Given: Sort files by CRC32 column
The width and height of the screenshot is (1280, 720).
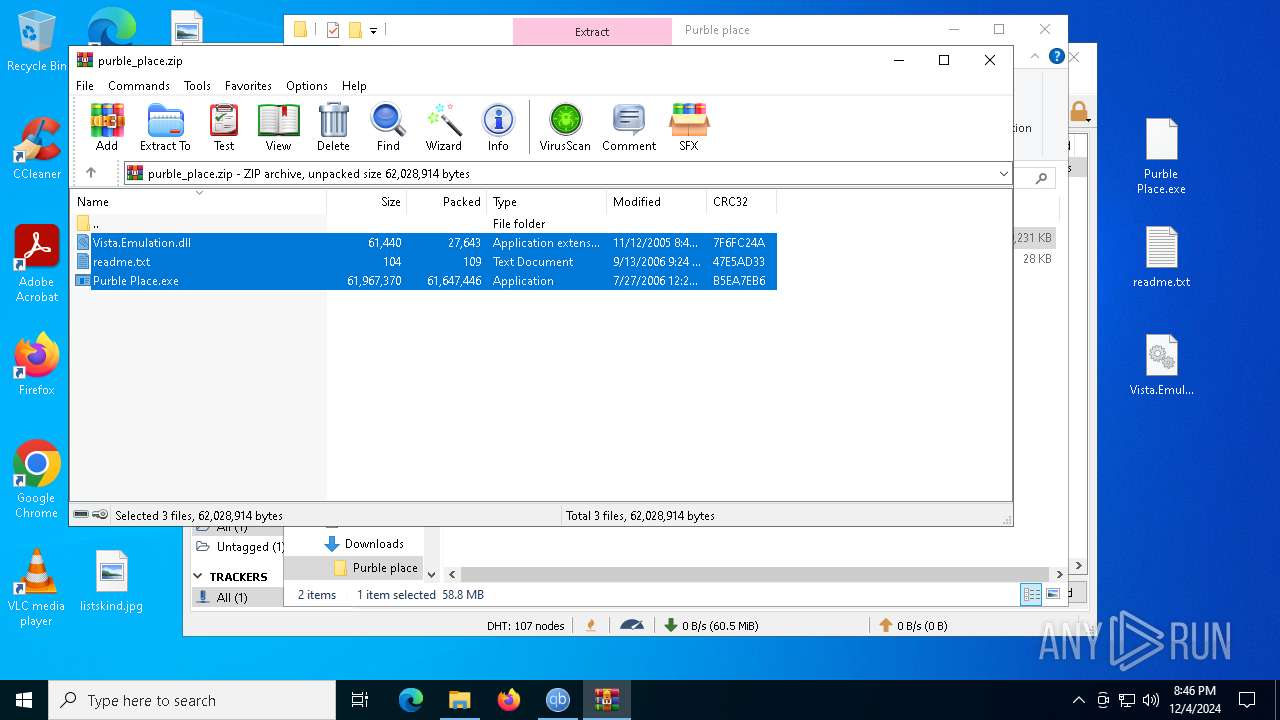Looking at the screenshot, I should (x=741, y=202).
